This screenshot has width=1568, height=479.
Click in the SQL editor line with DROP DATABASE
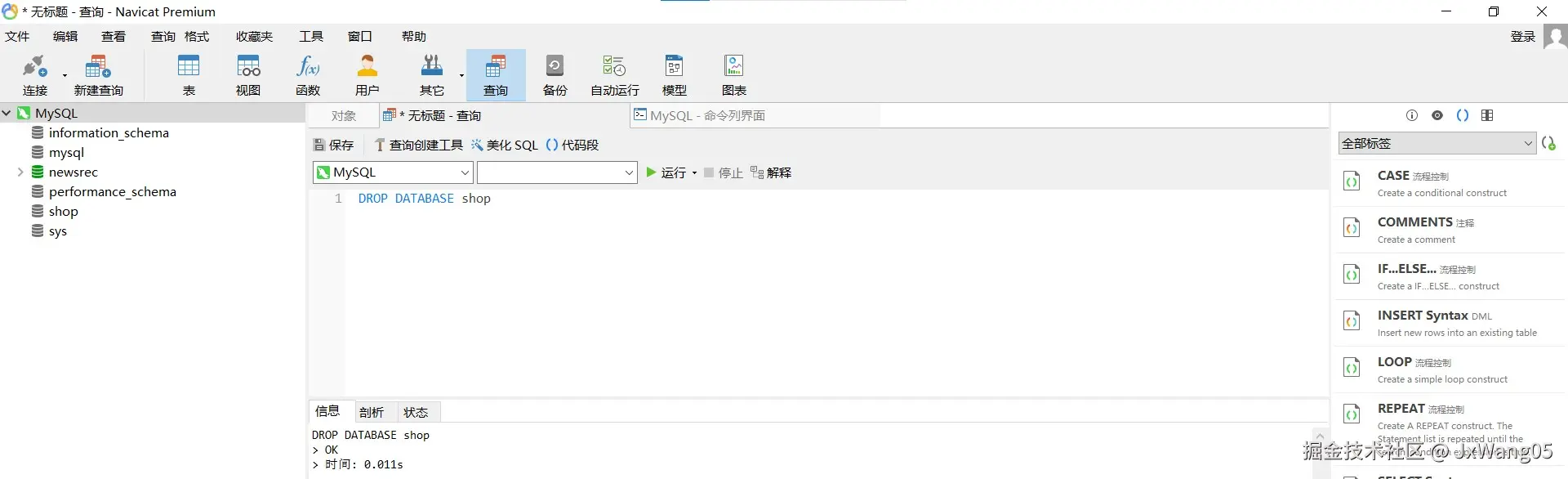[425, 199]
